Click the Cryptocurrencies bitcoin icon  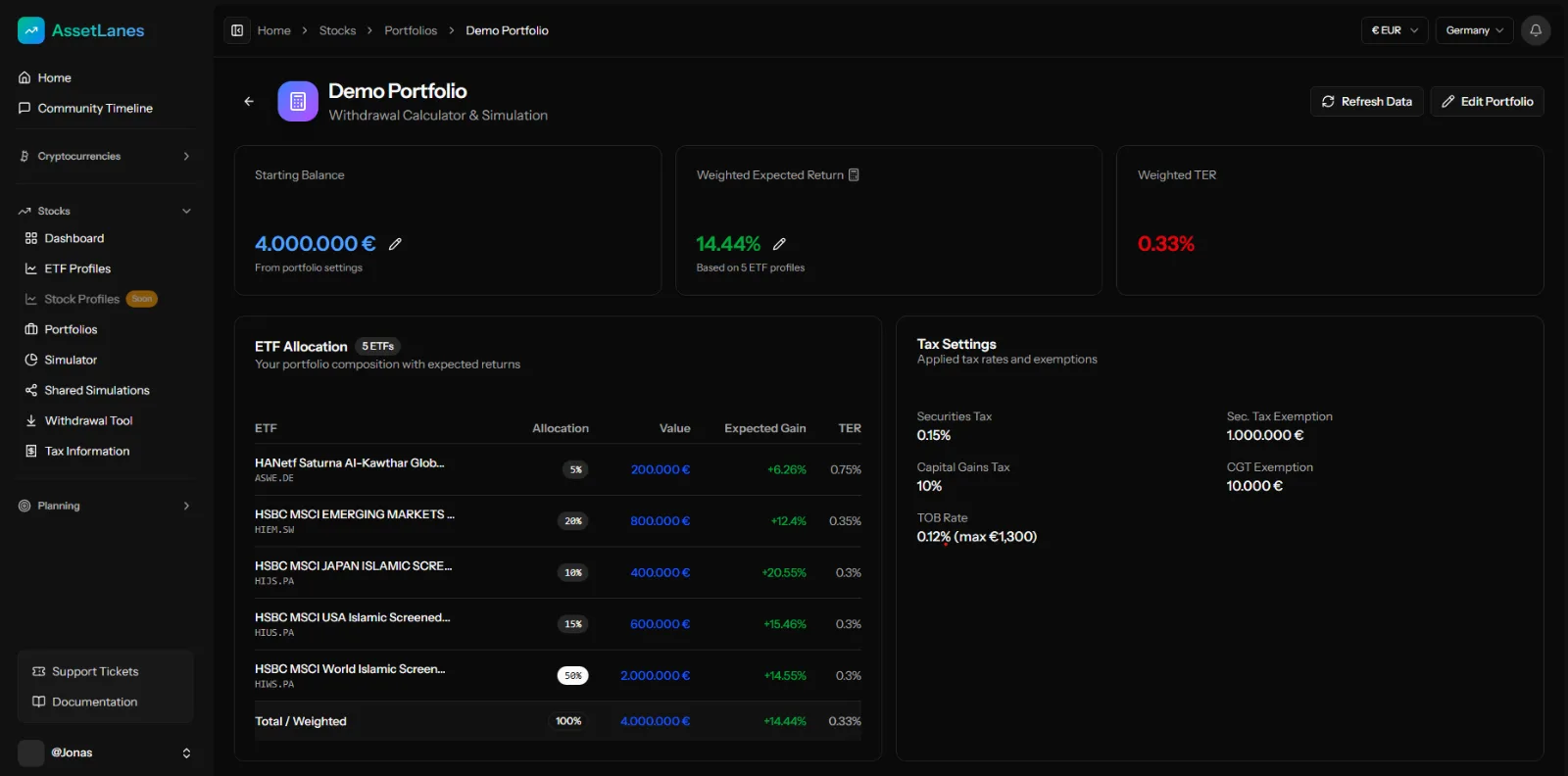24,156
